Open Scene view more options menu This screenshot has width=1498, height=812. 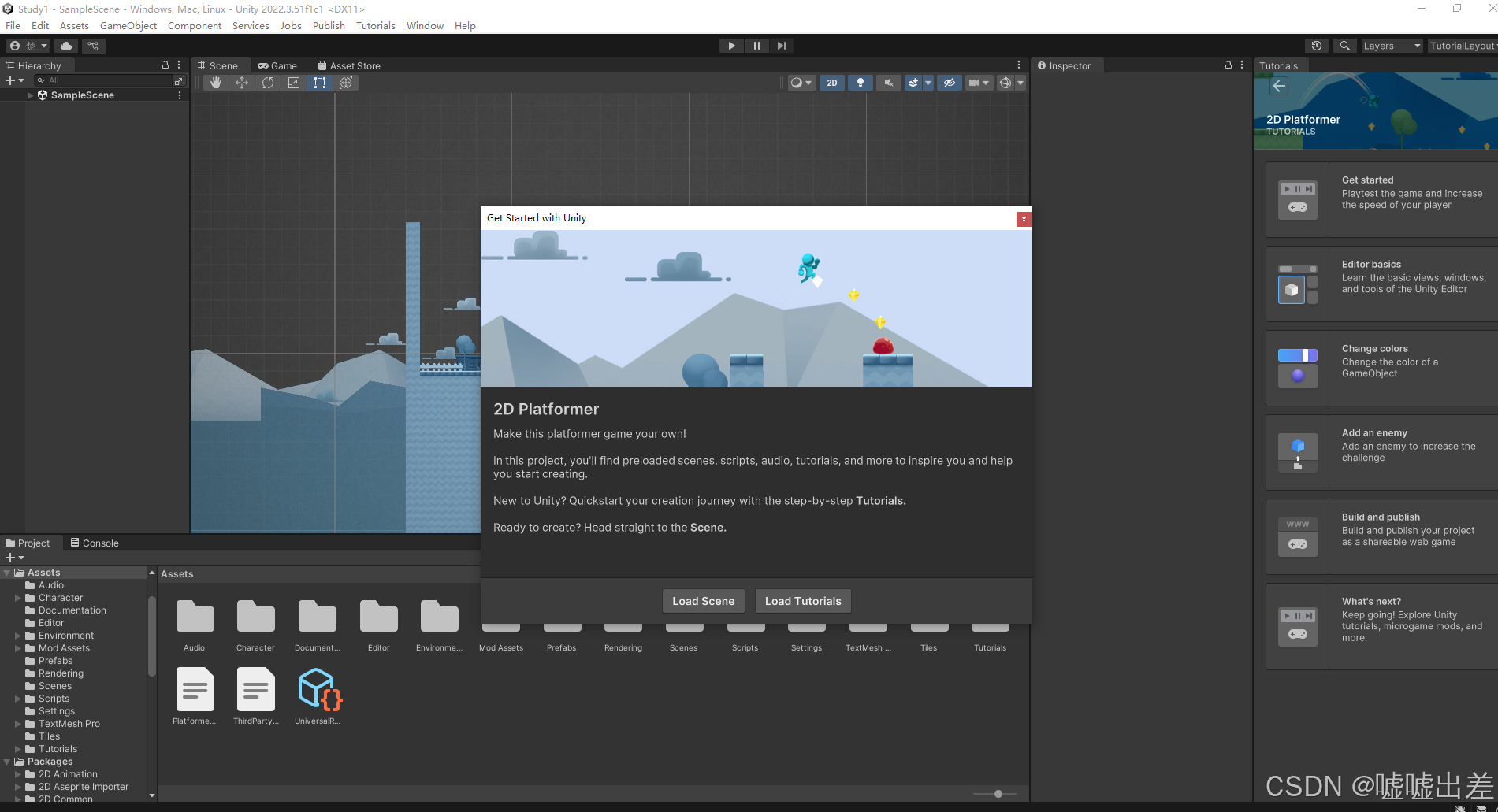pyautogui.click(x=1019, y=65)
